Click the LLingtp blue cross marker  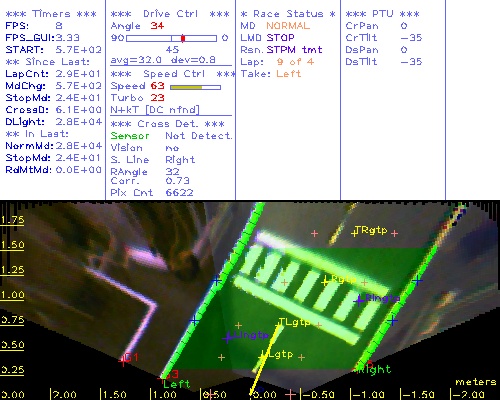[228, 338]
